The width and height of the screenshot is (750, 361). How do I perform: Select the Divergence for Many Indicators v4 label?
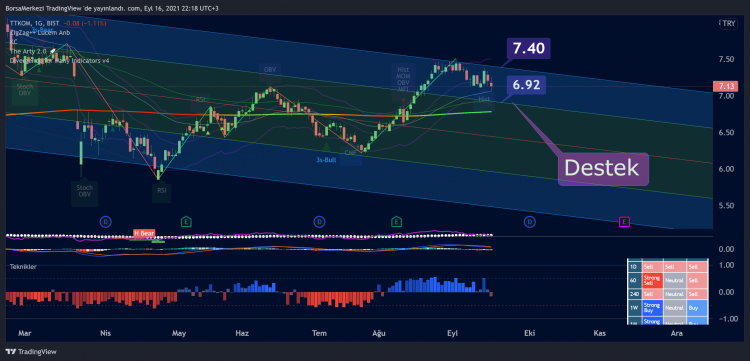(59, 61)
